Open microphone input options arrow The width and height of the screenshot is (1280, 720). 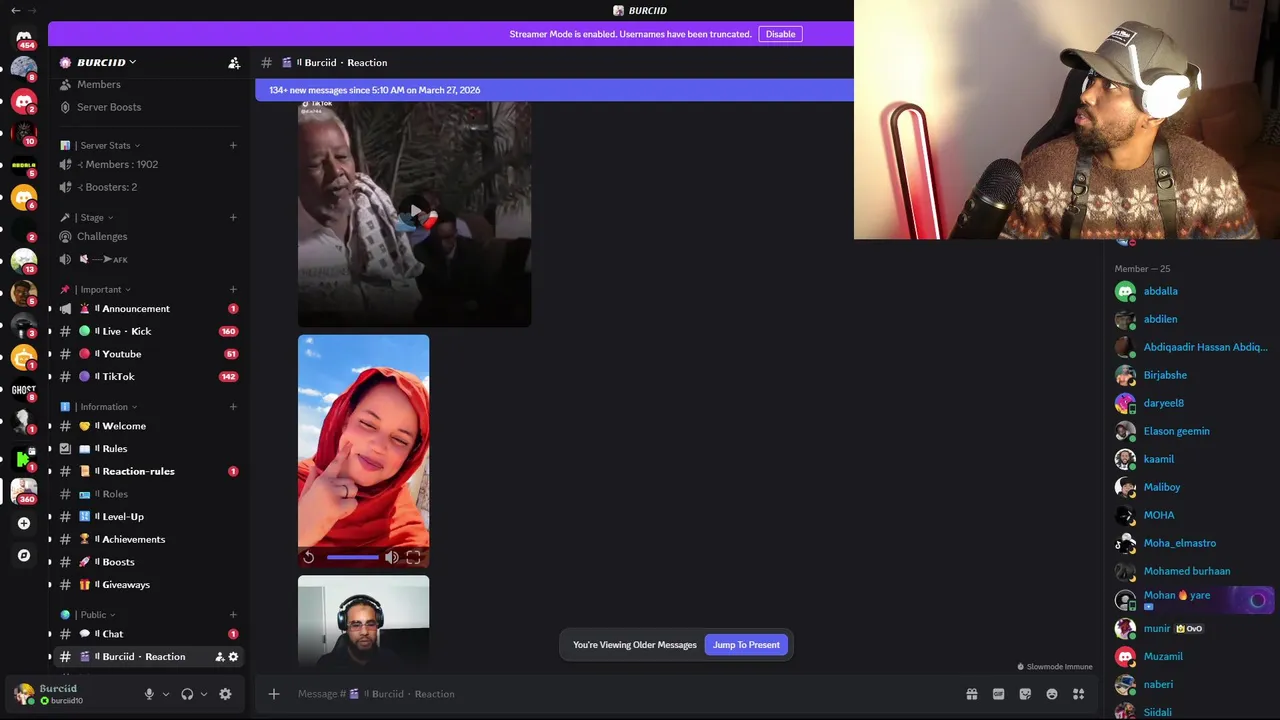click(x=166, y=694)
